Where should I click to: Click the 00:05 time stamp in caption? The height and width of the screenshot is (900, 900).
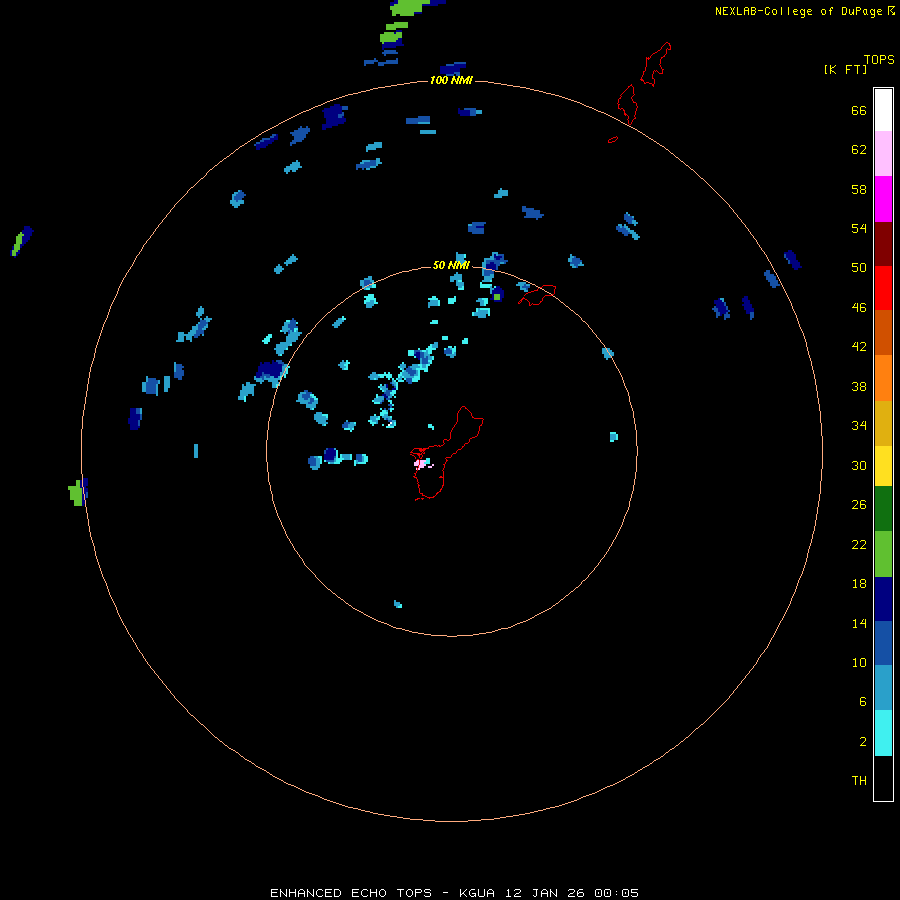[x=616, y=893]
